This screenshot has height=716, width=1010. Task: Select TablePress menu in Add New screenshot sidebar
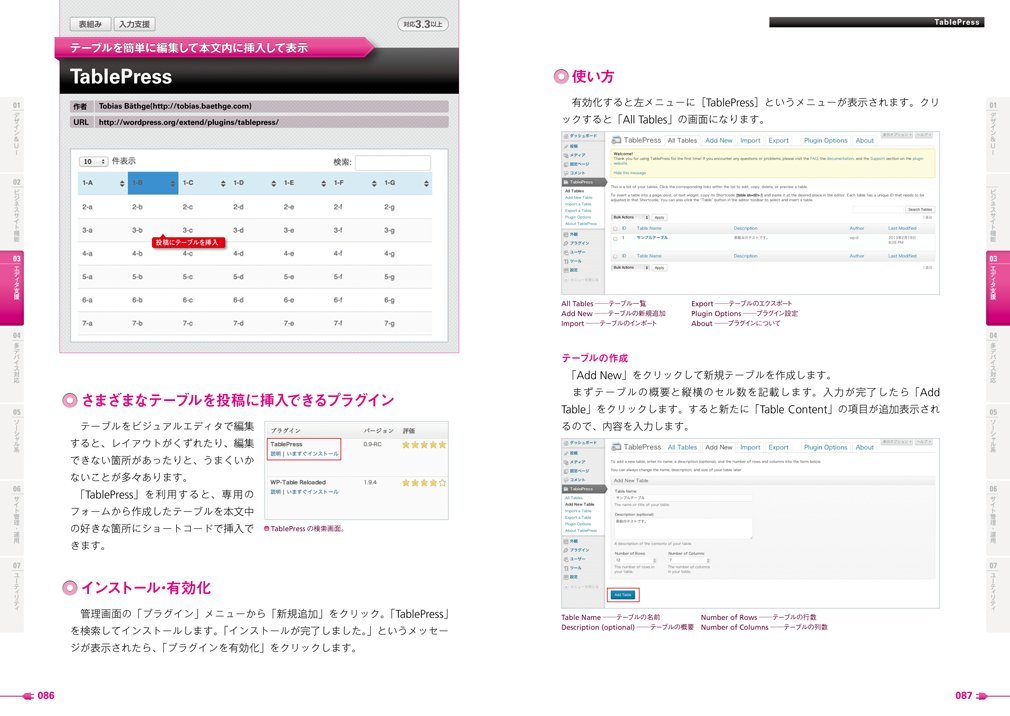(583, 489)
